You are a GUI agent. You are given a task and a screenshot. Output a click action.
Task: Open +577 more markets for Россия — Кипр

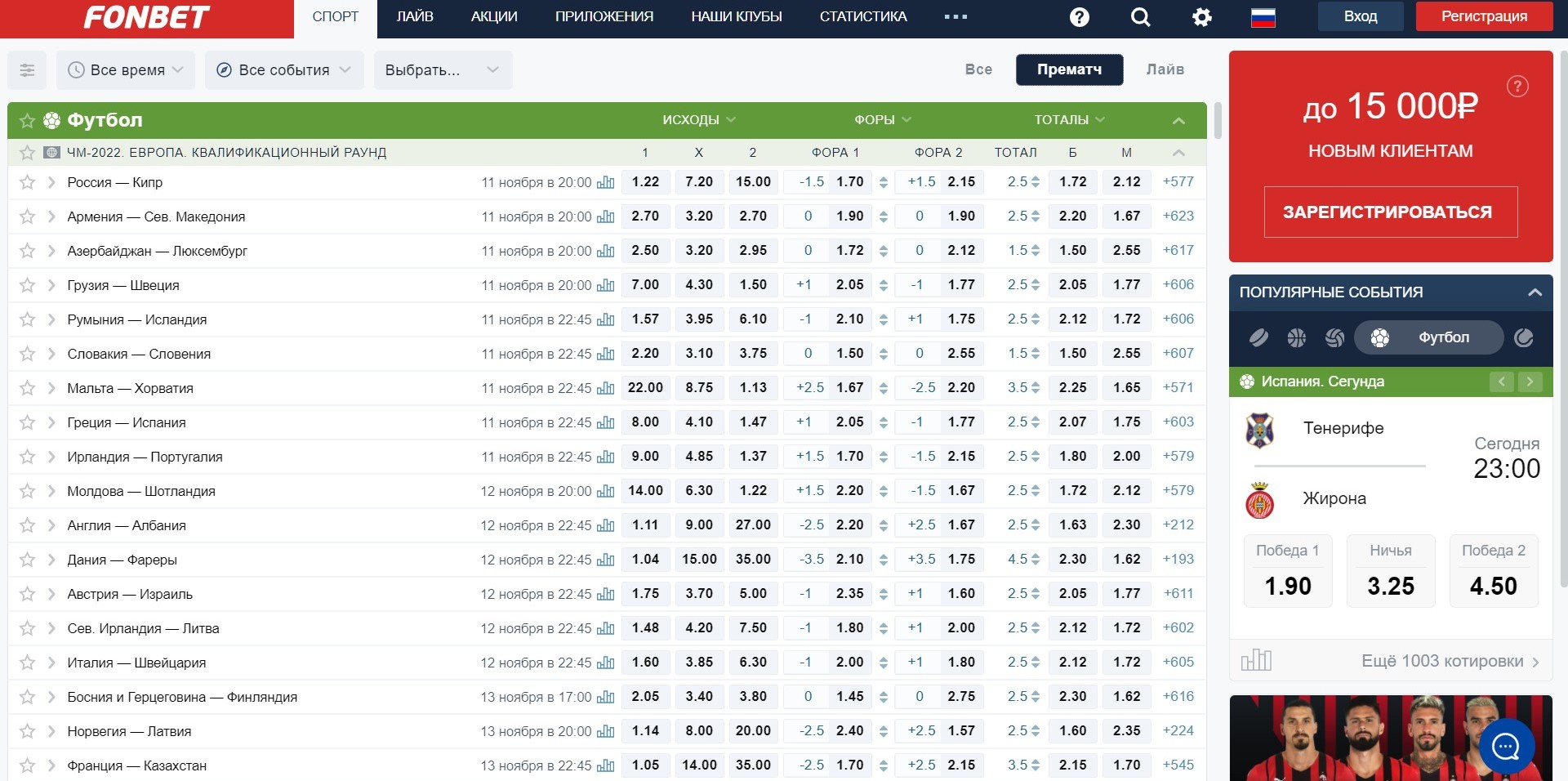click(x=1178, y=182)
